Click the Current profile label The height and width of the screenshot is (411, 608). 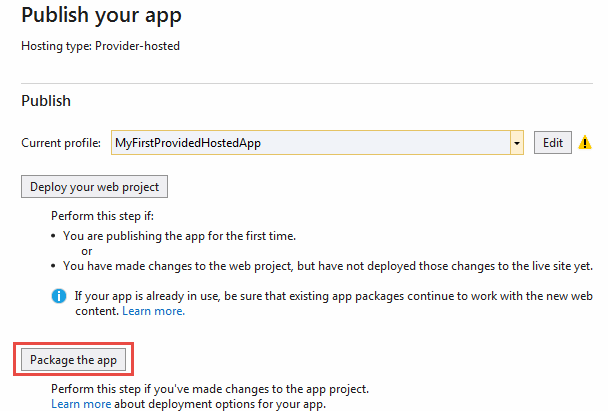click(x=61, y=143)
